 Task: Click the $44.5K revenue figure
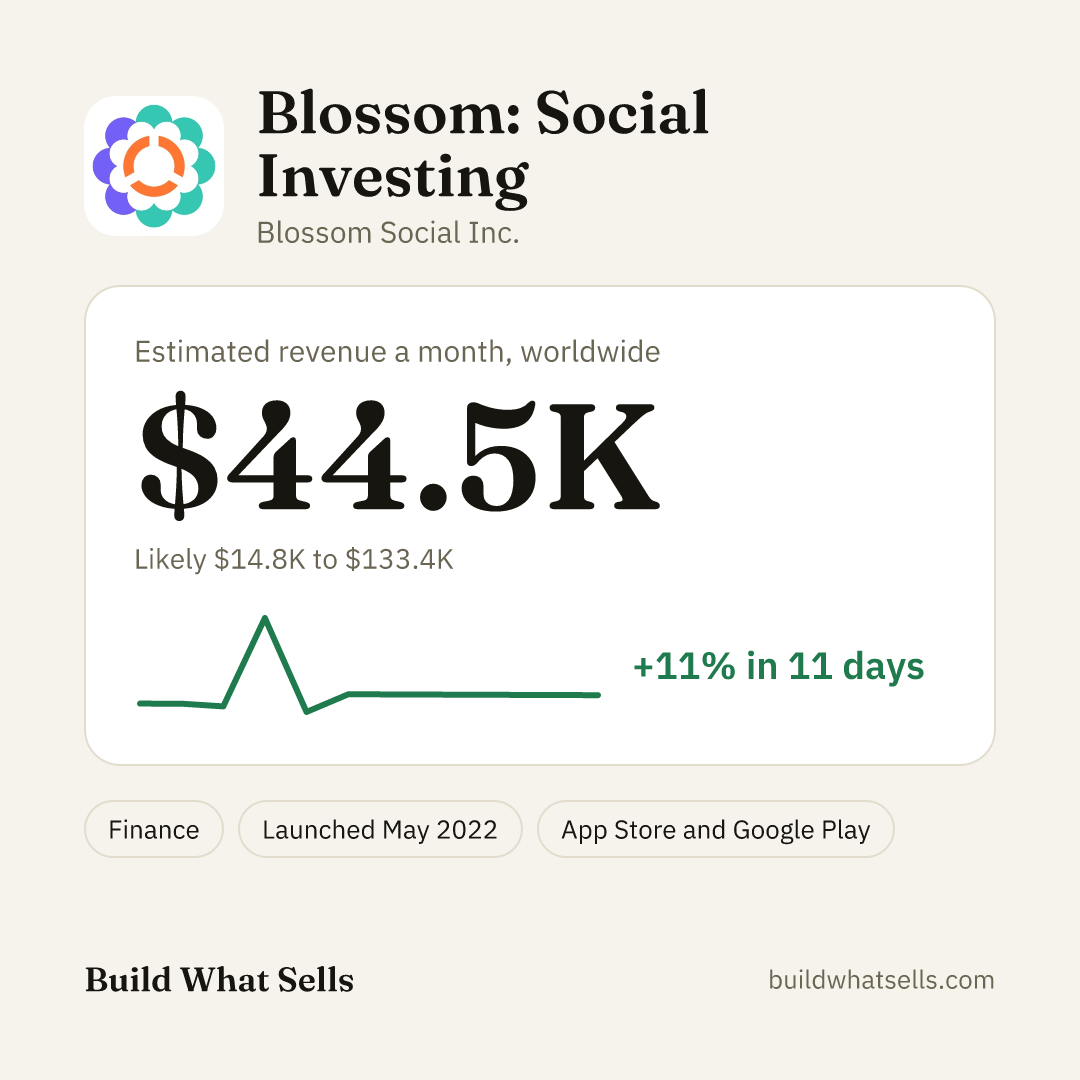click(x=399, y=456)
